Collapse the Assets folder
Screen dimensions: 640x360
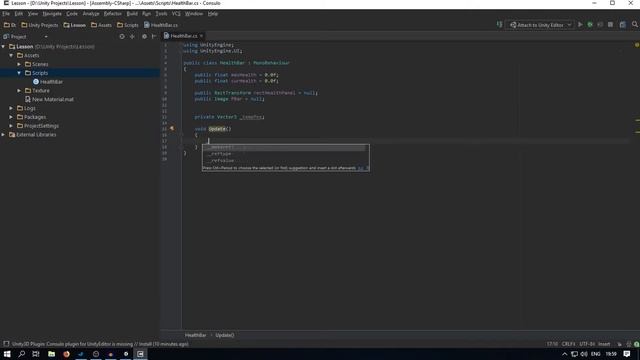(x=11, y=55)
